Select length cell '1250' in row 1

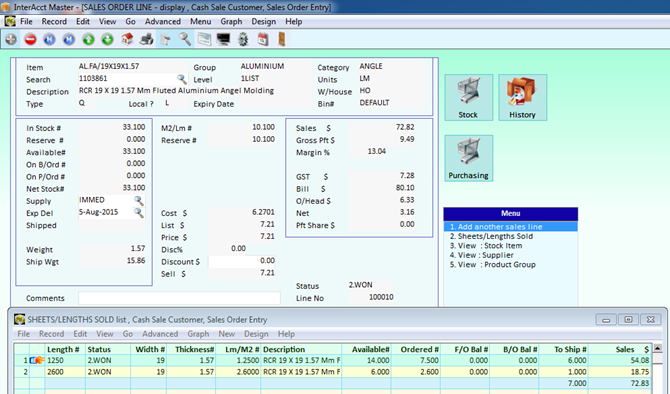(x=65, y=360)
